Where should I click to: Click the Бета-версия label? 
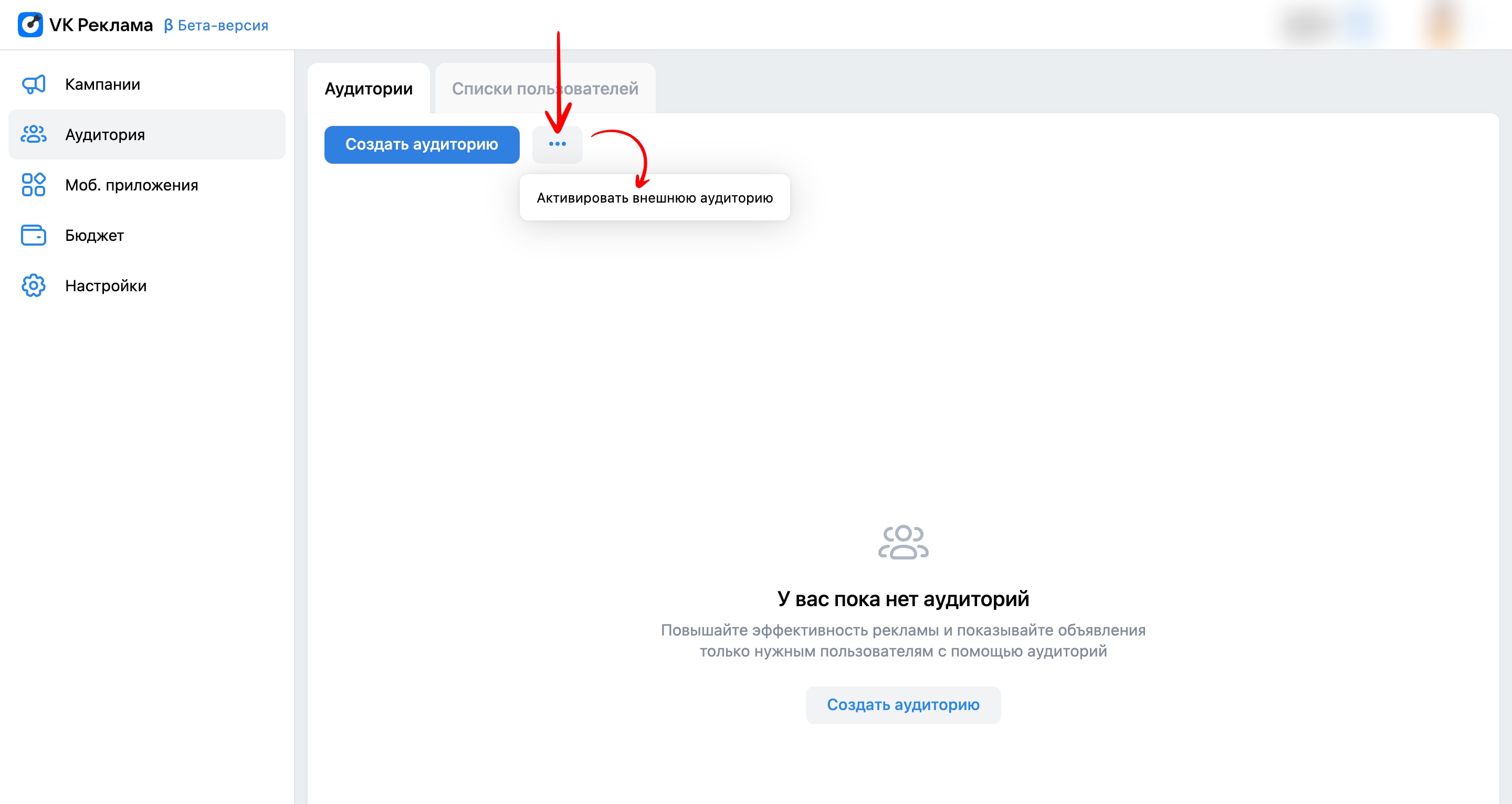[x=216, y=25]
